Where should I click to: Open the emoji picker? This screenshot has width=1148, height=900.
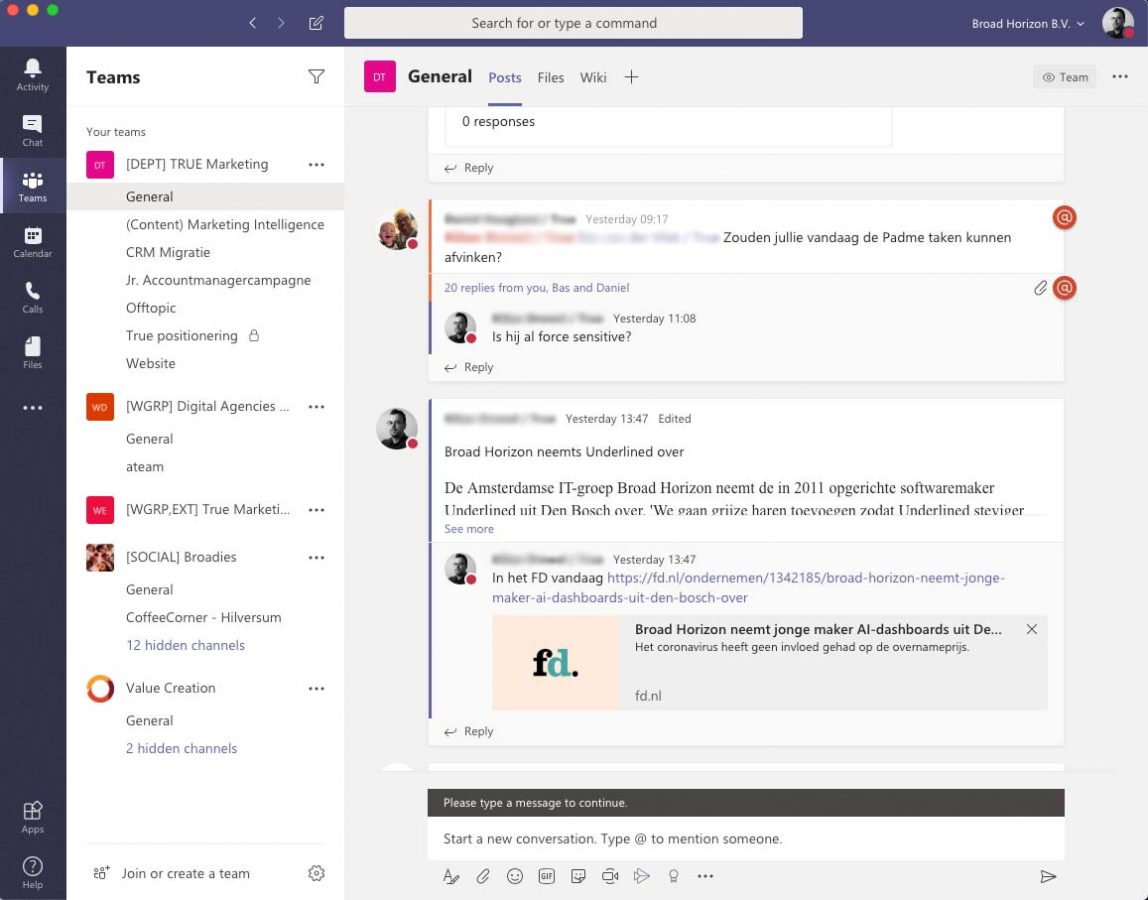pyautogui.click(x=515, y=876)
